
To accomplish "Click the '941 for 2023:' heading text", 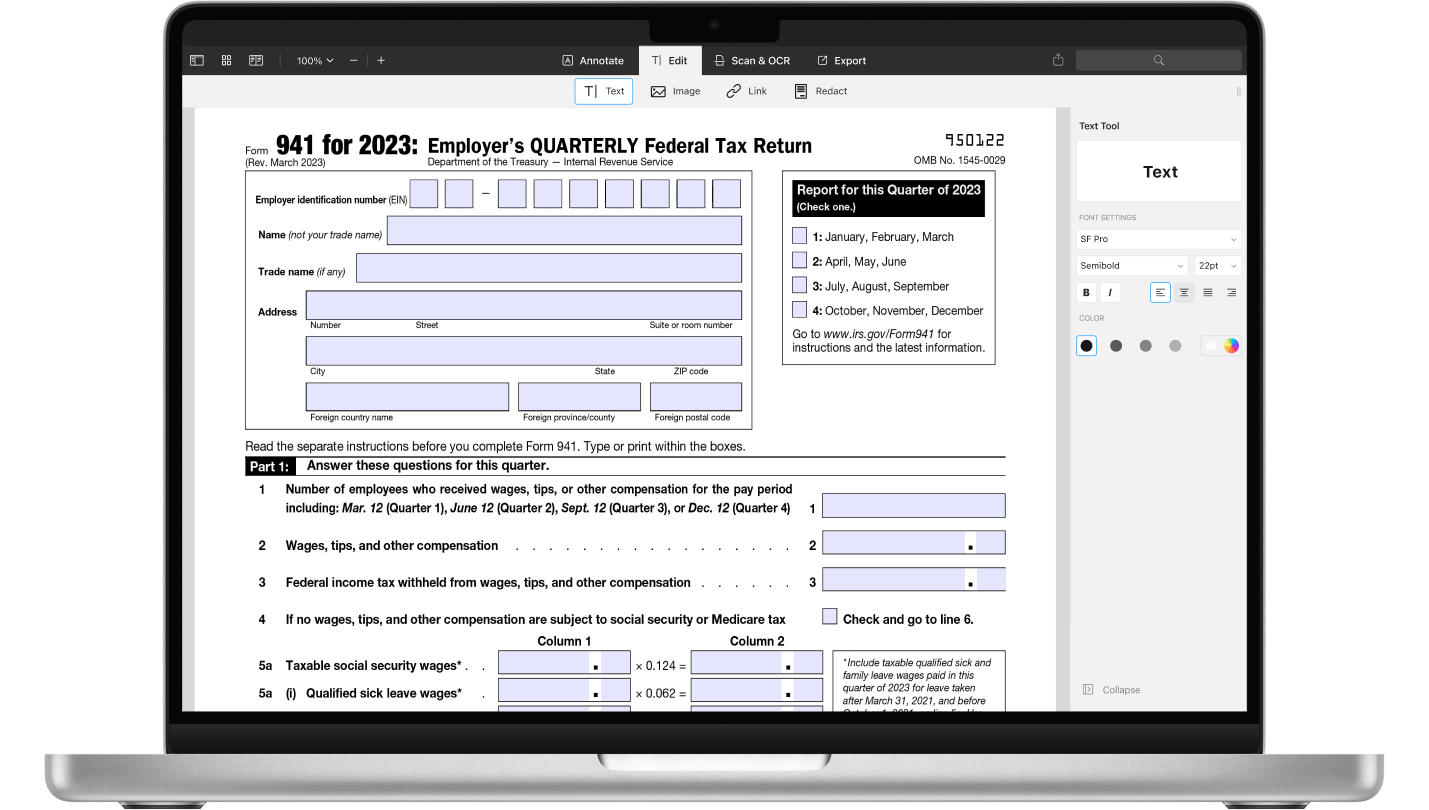I will pos(347,145).
